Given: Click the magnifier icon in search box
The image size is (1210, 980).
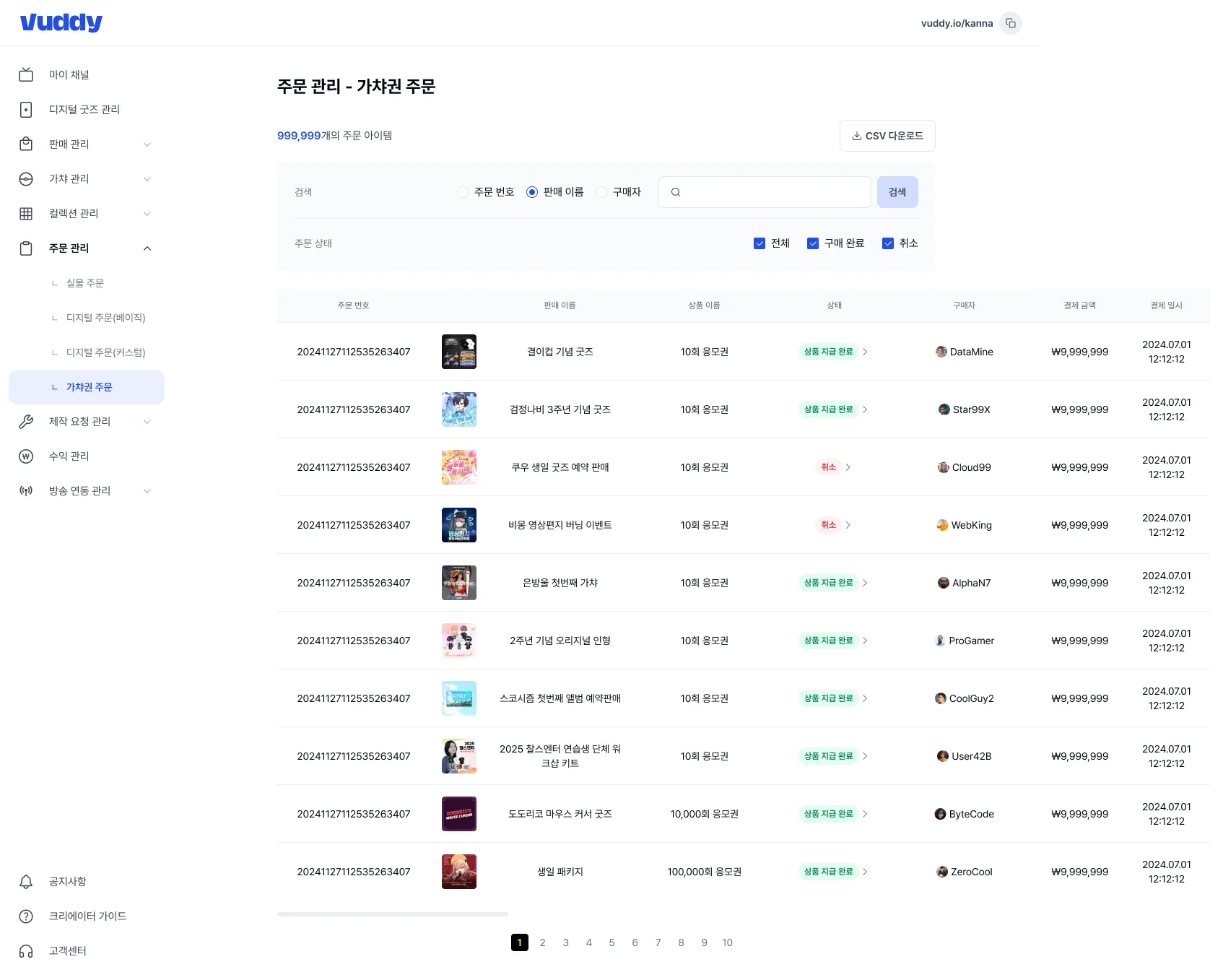Looking at the screenshot, I should pyautogui.click(x=676, y=192).
